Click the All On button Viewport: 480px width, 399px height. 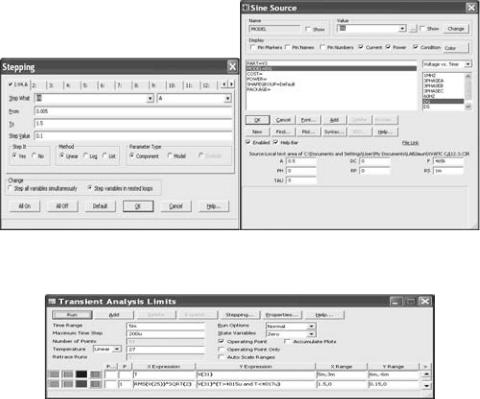pyautogui.click(x=24, y=206)
